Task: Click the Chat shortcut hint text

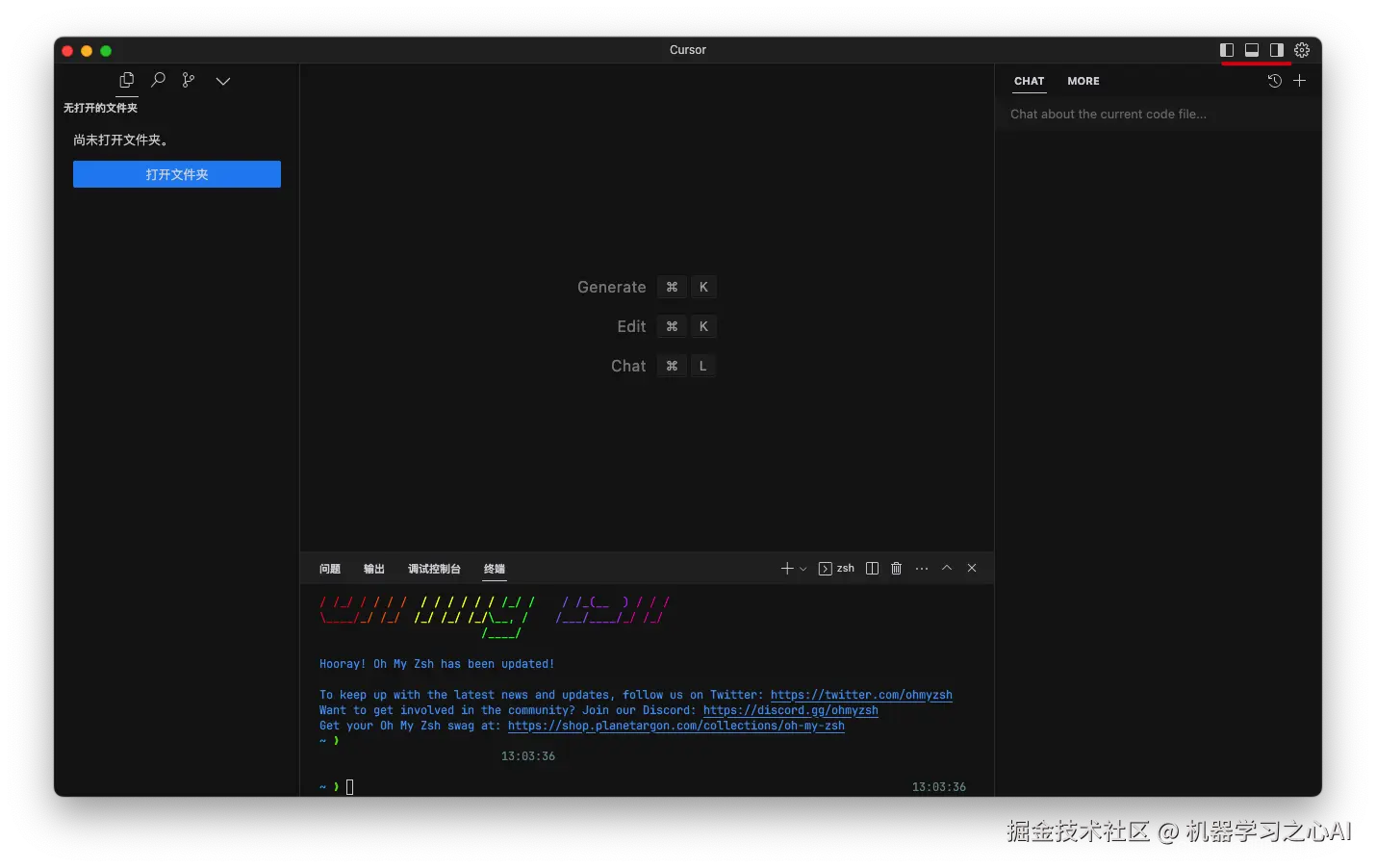Action: (628, 366)
